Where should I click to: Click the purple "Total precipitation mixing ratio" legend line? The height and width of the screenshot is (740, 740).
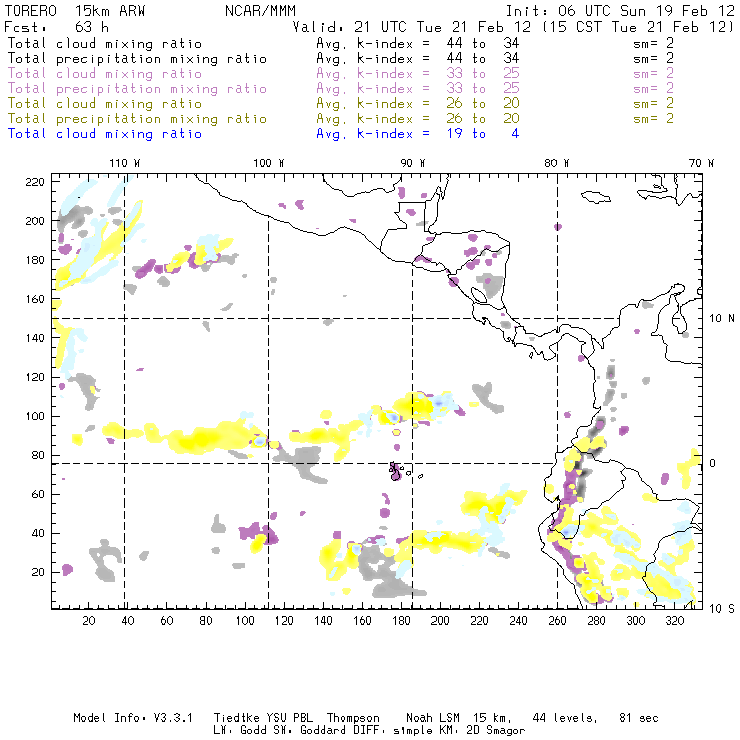(137, 89)
